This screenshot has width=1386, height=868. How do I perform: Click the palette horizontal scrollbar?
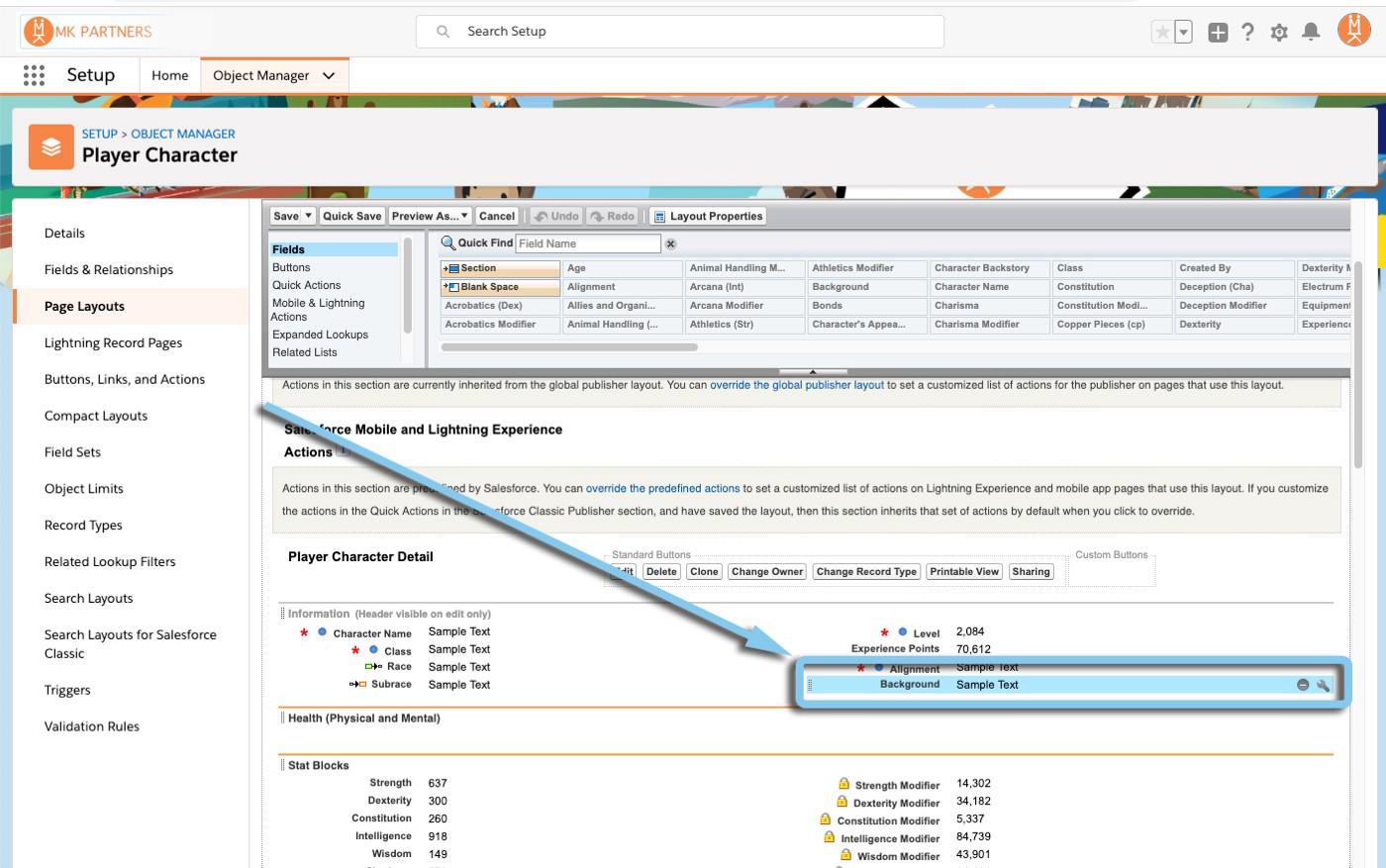coord(569,347)
